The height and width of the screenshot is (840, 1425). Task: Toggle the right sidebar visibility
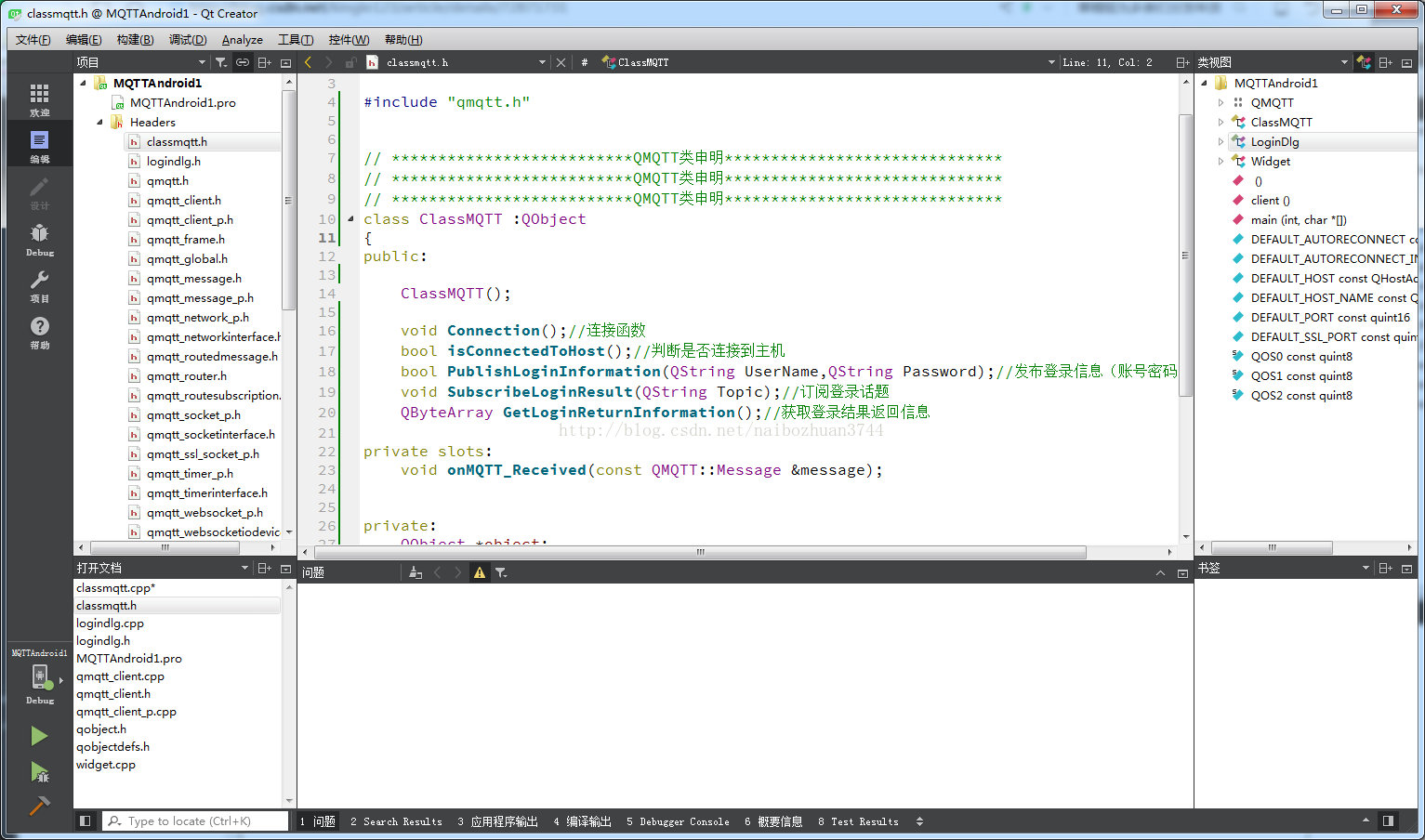(1388, 820)
